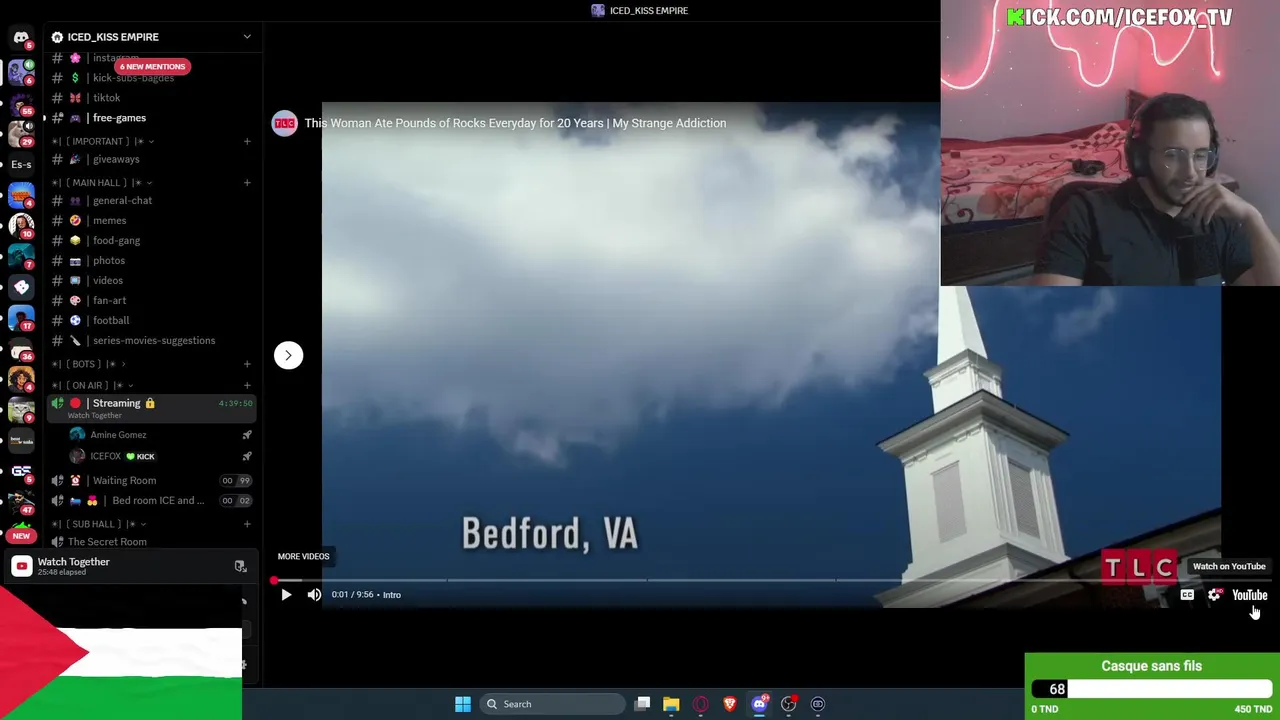
Task: Collapse the SUB HALL category
Action: 100,524
